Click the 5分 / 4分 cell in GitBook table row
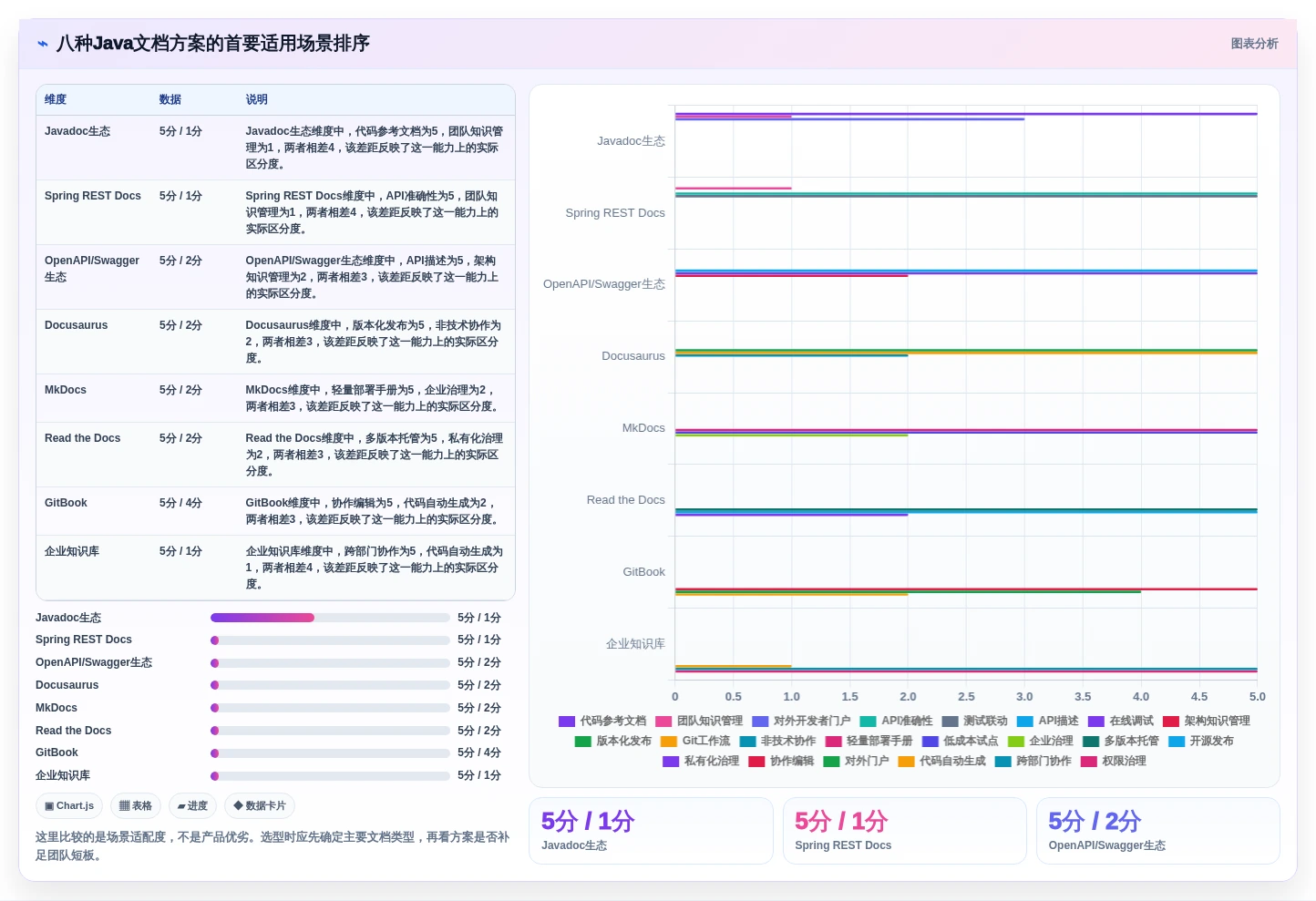1316x901 pixels. tap(180, 503)
